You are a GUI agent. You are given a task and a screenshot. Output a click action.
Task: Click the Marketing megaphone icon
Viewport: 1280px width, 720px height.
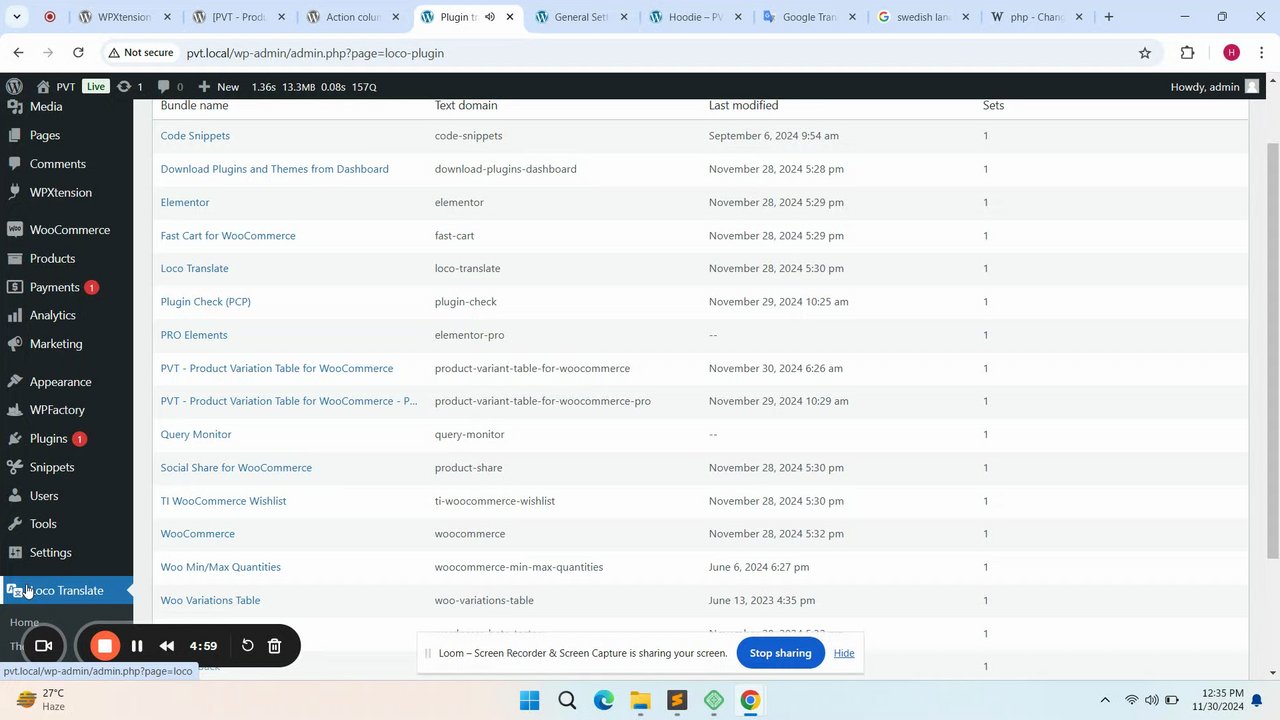coord(15,344)
